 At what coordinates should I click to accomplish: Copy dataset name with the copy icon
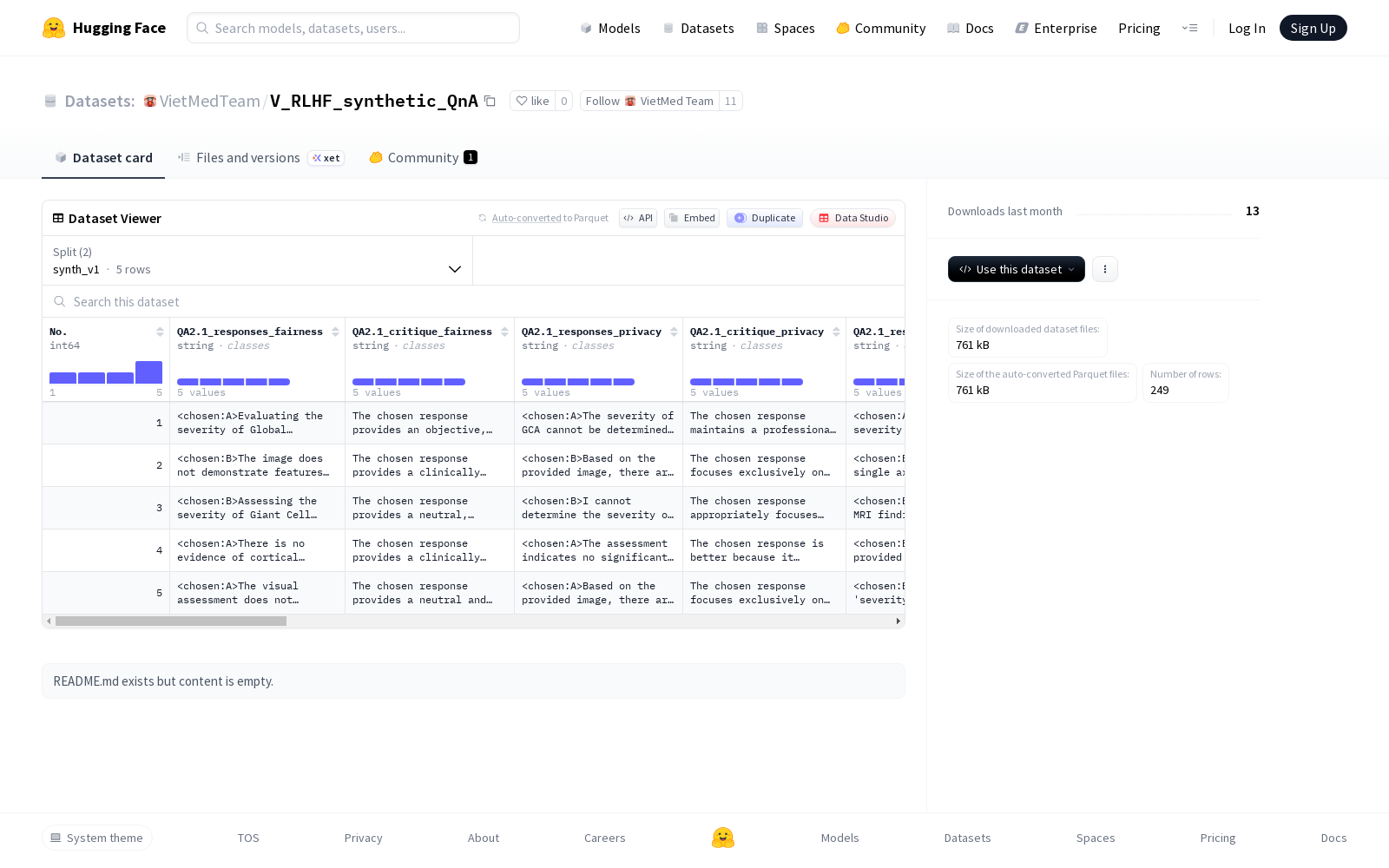tap(490, 101)
